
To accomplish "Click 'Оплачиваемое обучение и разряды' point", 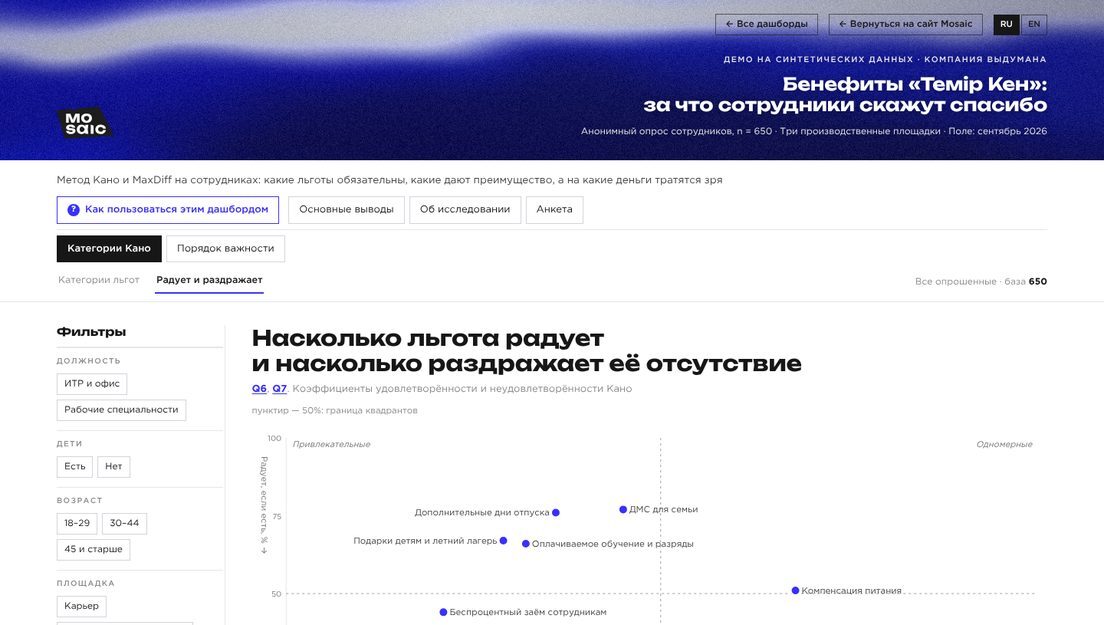I will pyautogui.click(x=525, y=544).
